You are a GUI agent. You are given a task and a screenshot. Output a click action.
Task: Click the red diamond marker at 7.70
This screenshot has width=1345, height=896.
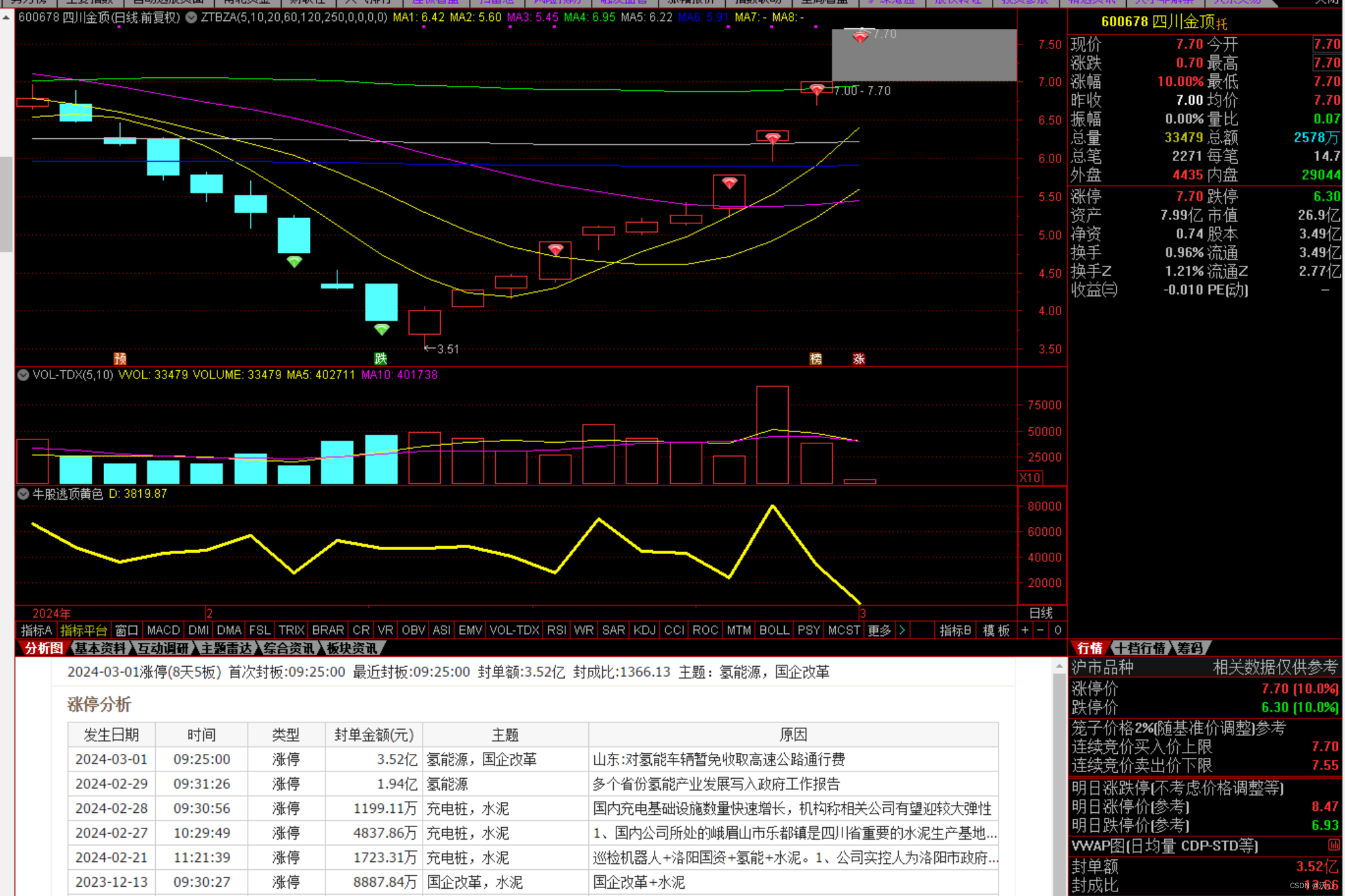(860, 37)
